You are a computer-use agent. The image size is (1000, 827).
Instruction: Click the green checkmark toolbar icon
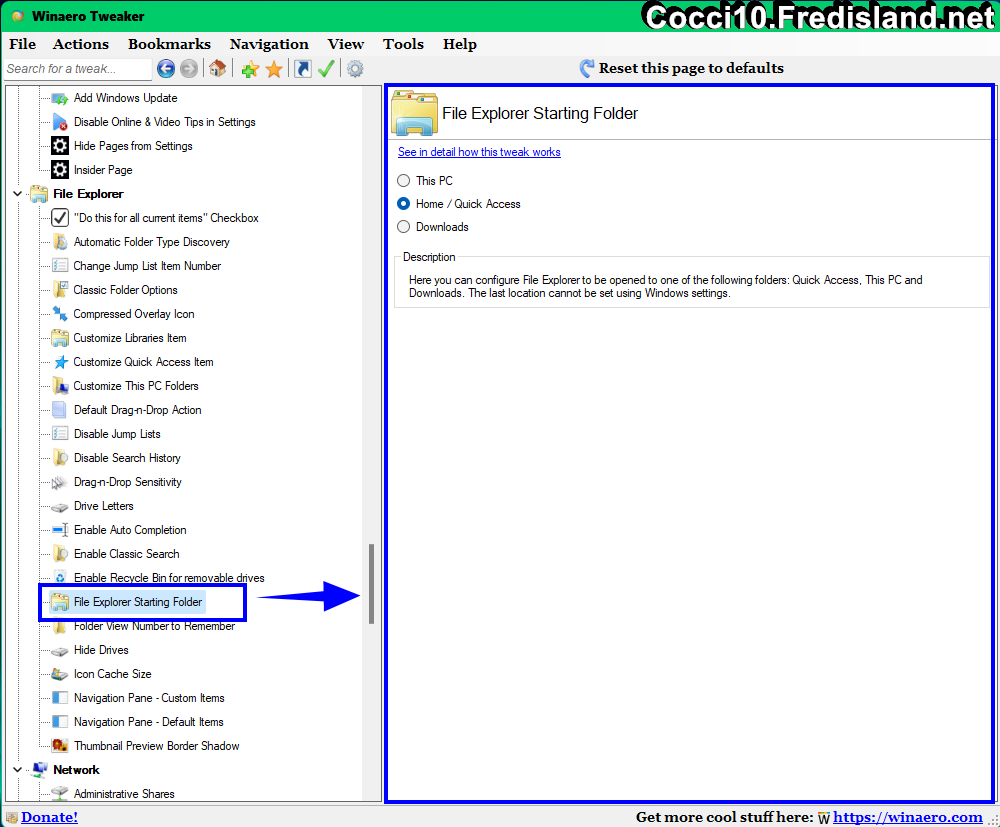[x=326, y=68]
